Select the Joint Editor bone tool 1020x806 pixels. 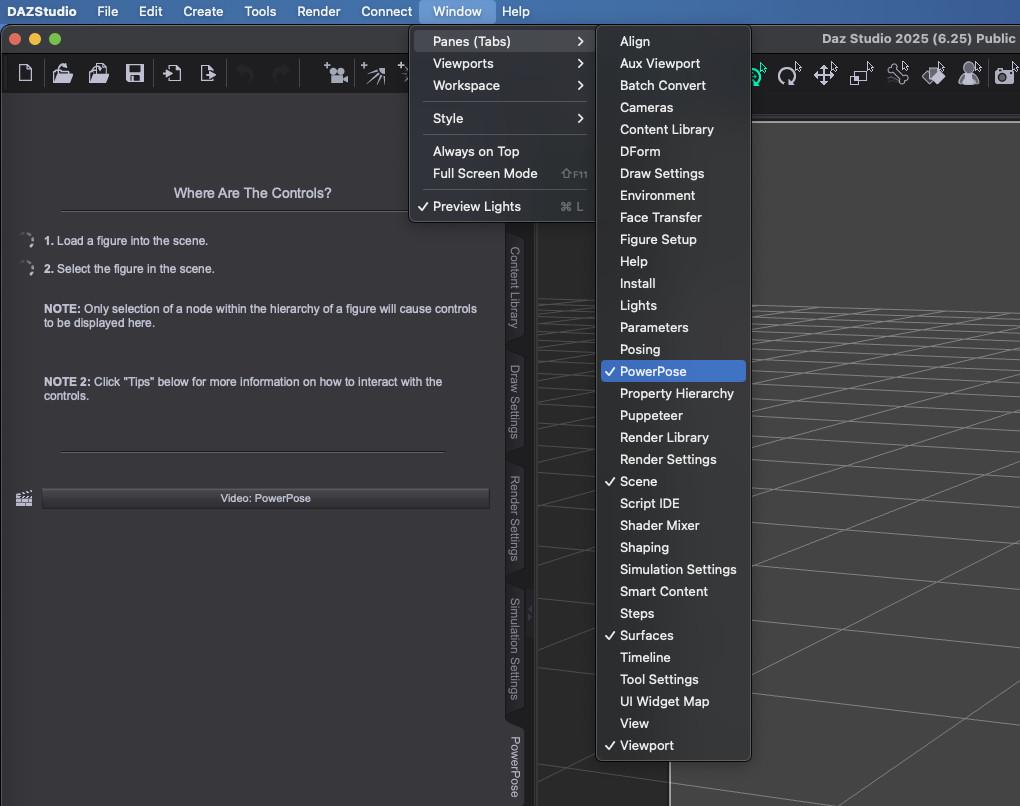click(x=898, y=74)
